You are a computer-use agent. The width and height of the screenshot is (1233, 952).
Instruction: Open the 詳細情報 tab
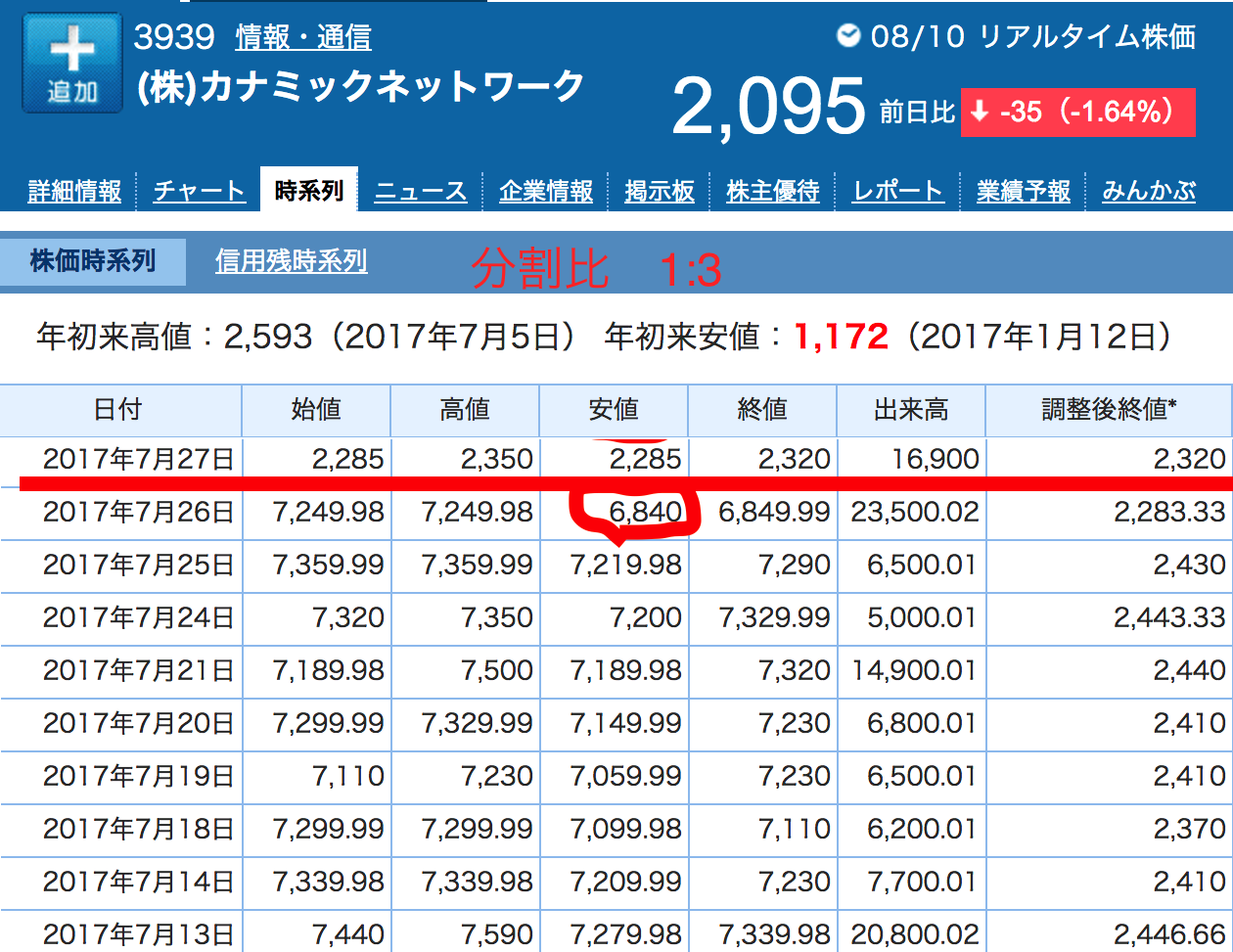[x=73, y=192]
